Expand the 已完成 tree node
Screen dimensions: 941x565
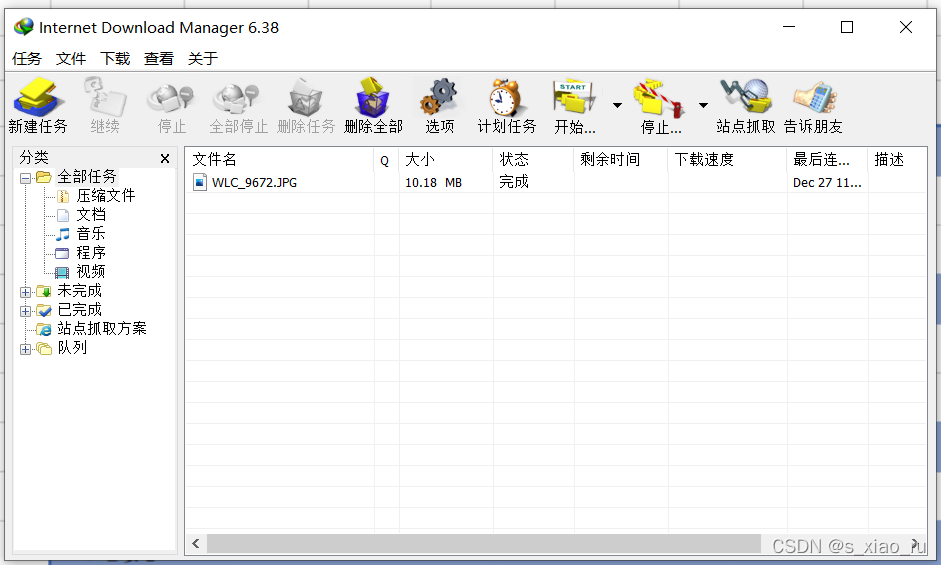pos(25,311)
